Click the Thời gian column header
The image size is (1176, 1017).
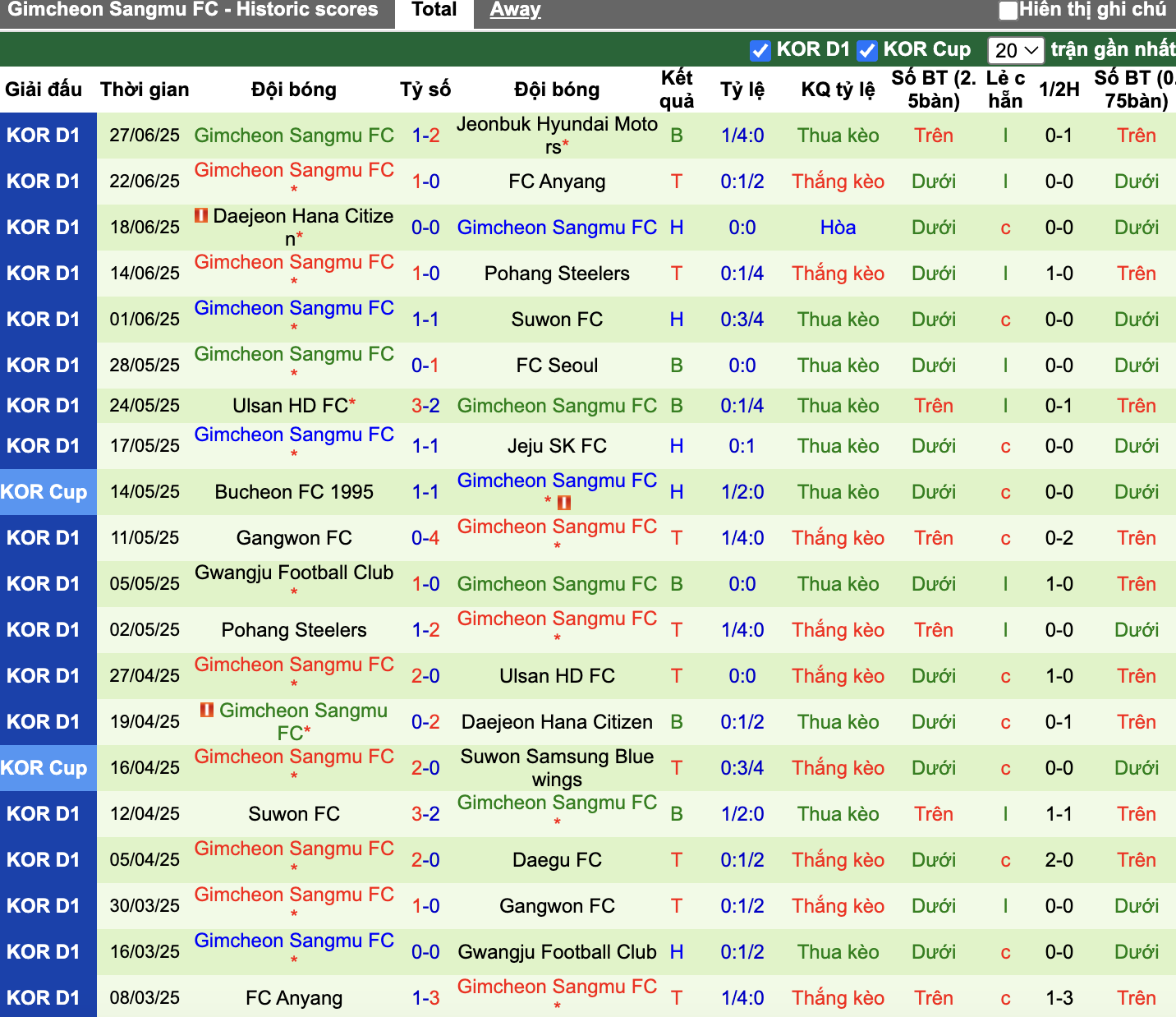point(145,90)
